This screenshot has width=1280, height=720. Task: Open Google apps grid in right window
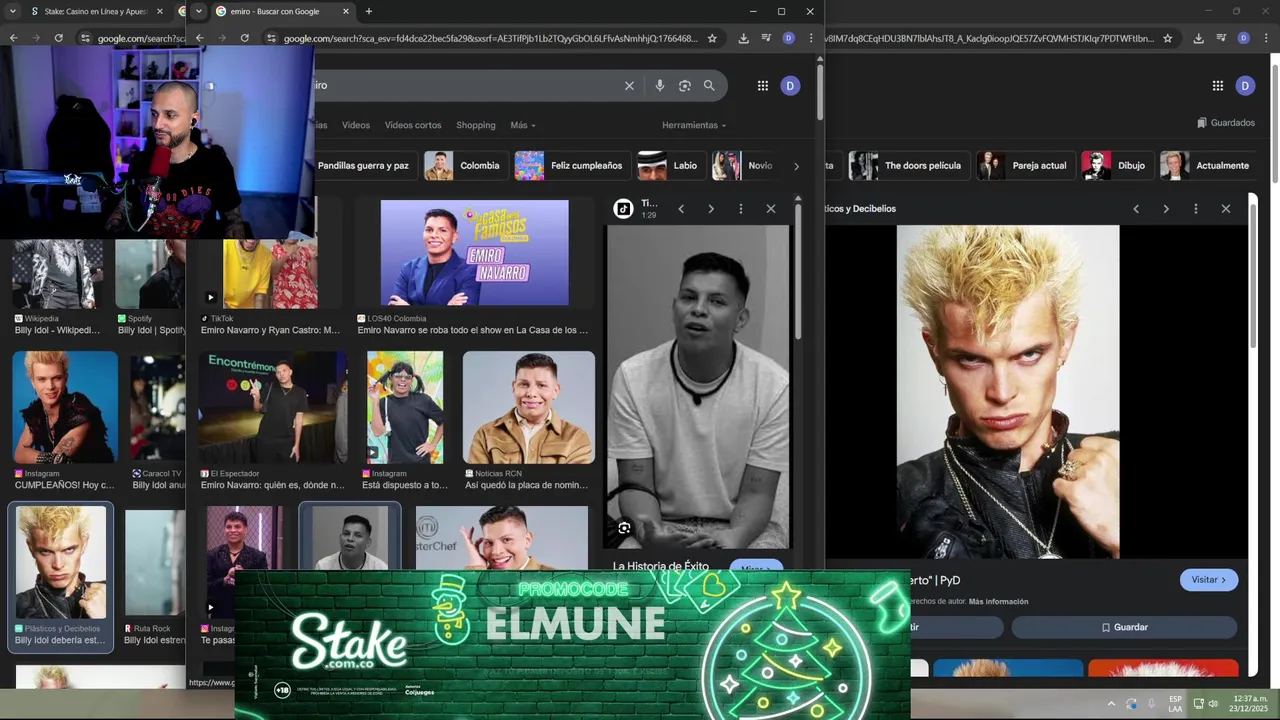point(1218,86)
